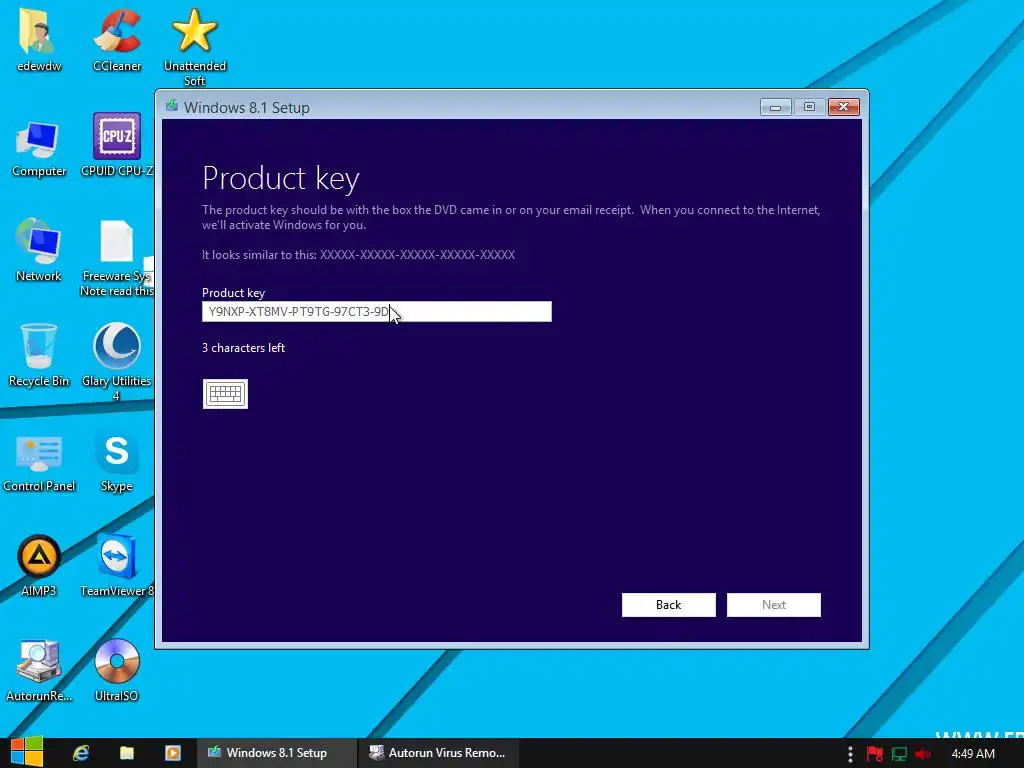Screen dimensions: 1024x768
Task: Close the Windows 8.1 Setup window
Action: pyautogui.click(x=844, y=107)
